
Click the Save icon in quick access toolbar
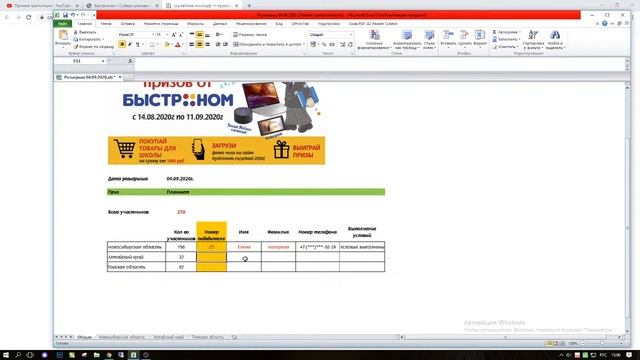(65, 15)
